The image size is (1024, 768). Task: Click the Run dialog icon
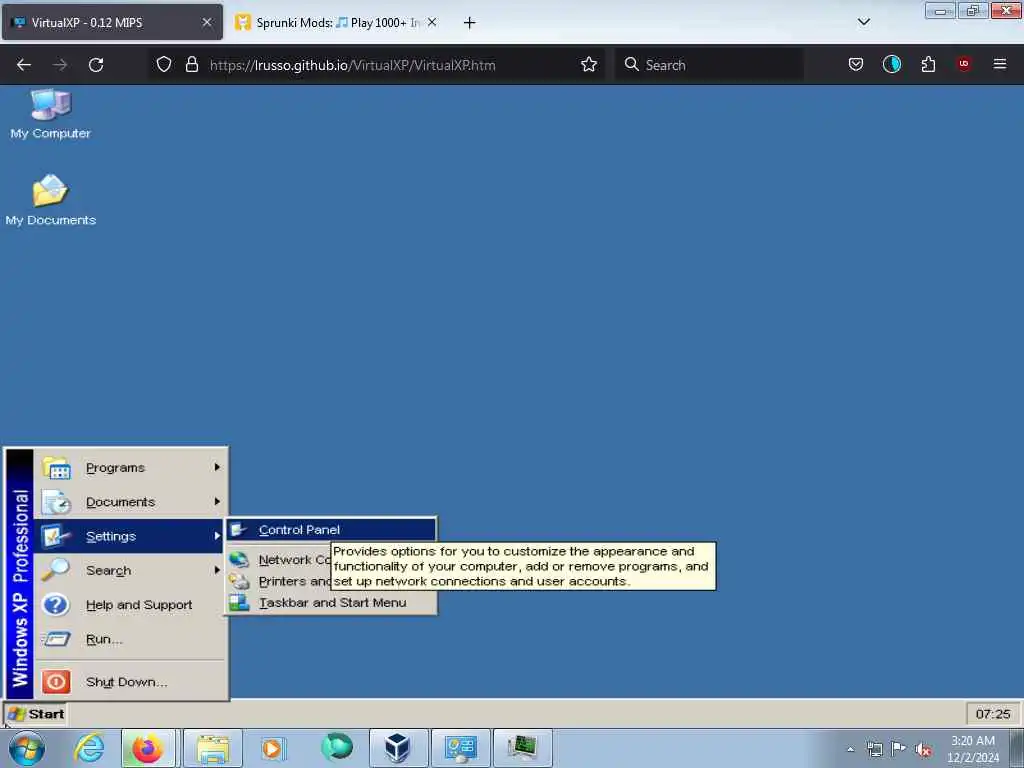pos(56,639)
